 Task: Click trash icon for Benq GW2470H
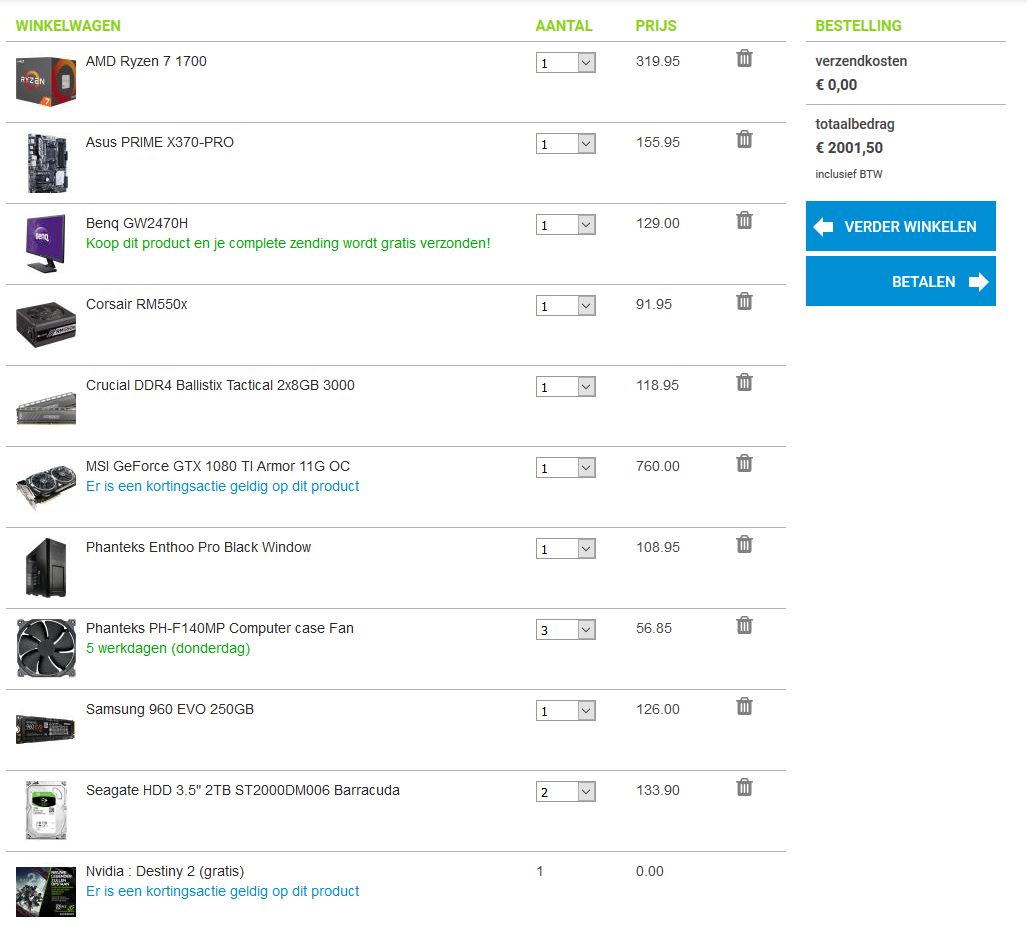coord(744,220)
